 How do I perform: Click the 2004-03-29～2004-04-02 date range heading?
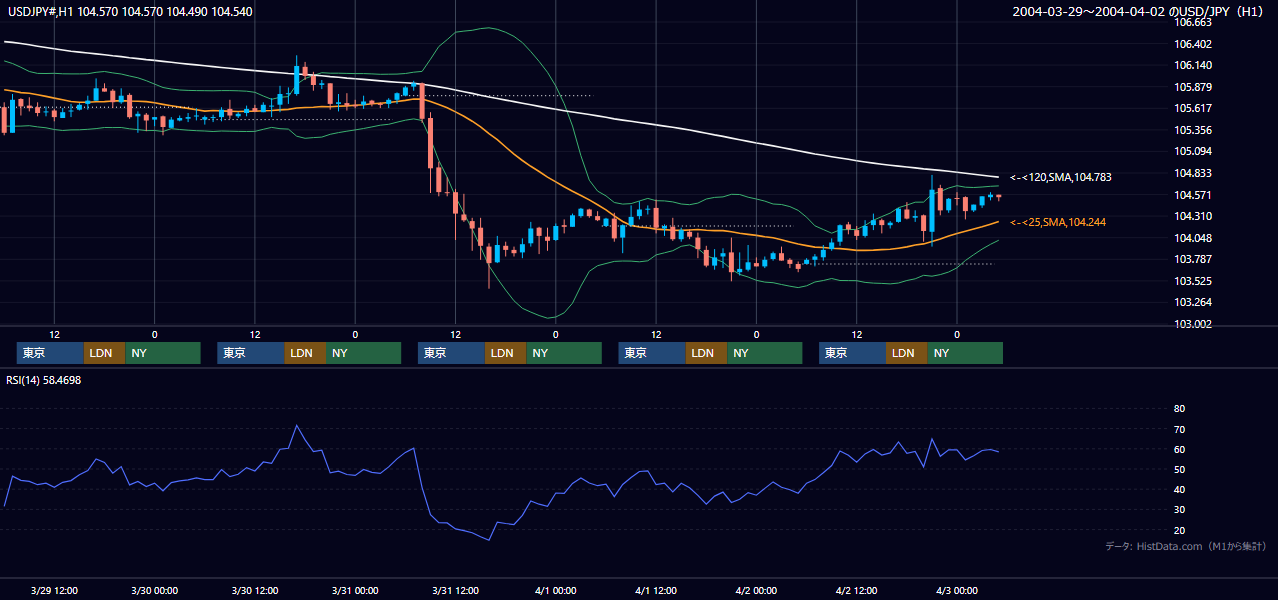(1139, 11)
